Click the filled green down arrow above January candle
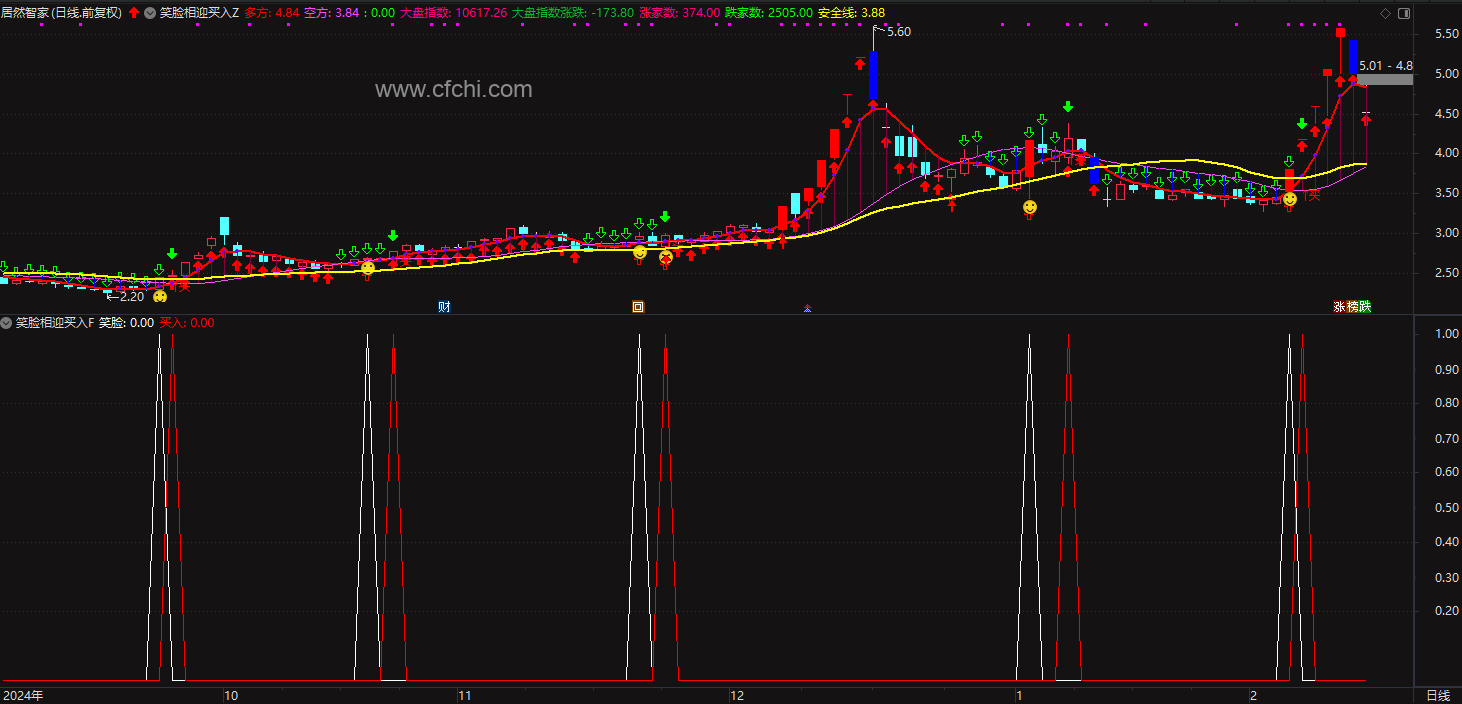The image size is (1462, 704). click(1068, 107)
